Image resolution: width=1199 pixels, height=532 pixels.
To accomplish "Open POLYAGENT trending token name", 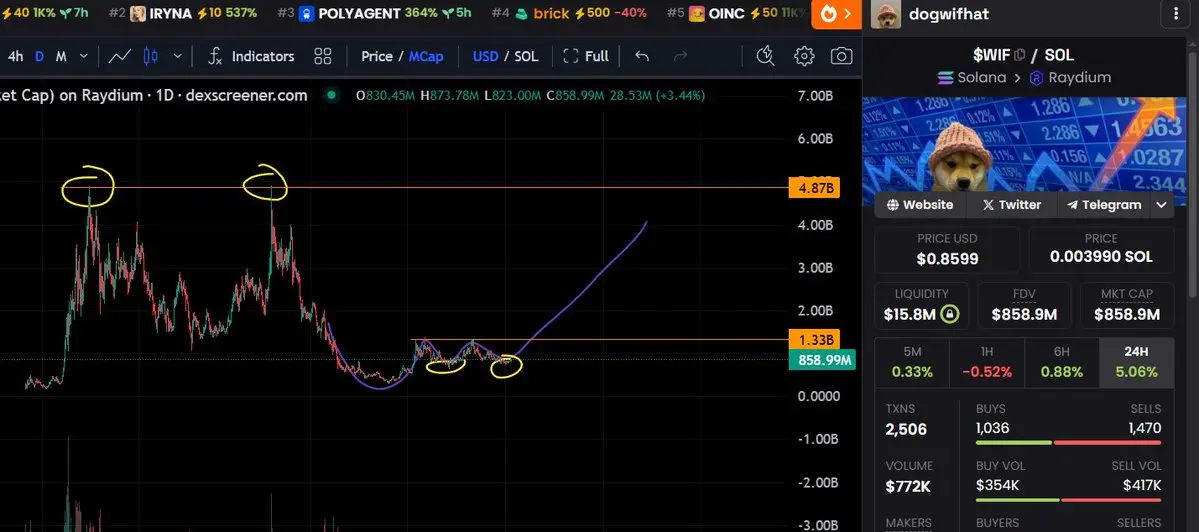I will click(x=359, y=13).
